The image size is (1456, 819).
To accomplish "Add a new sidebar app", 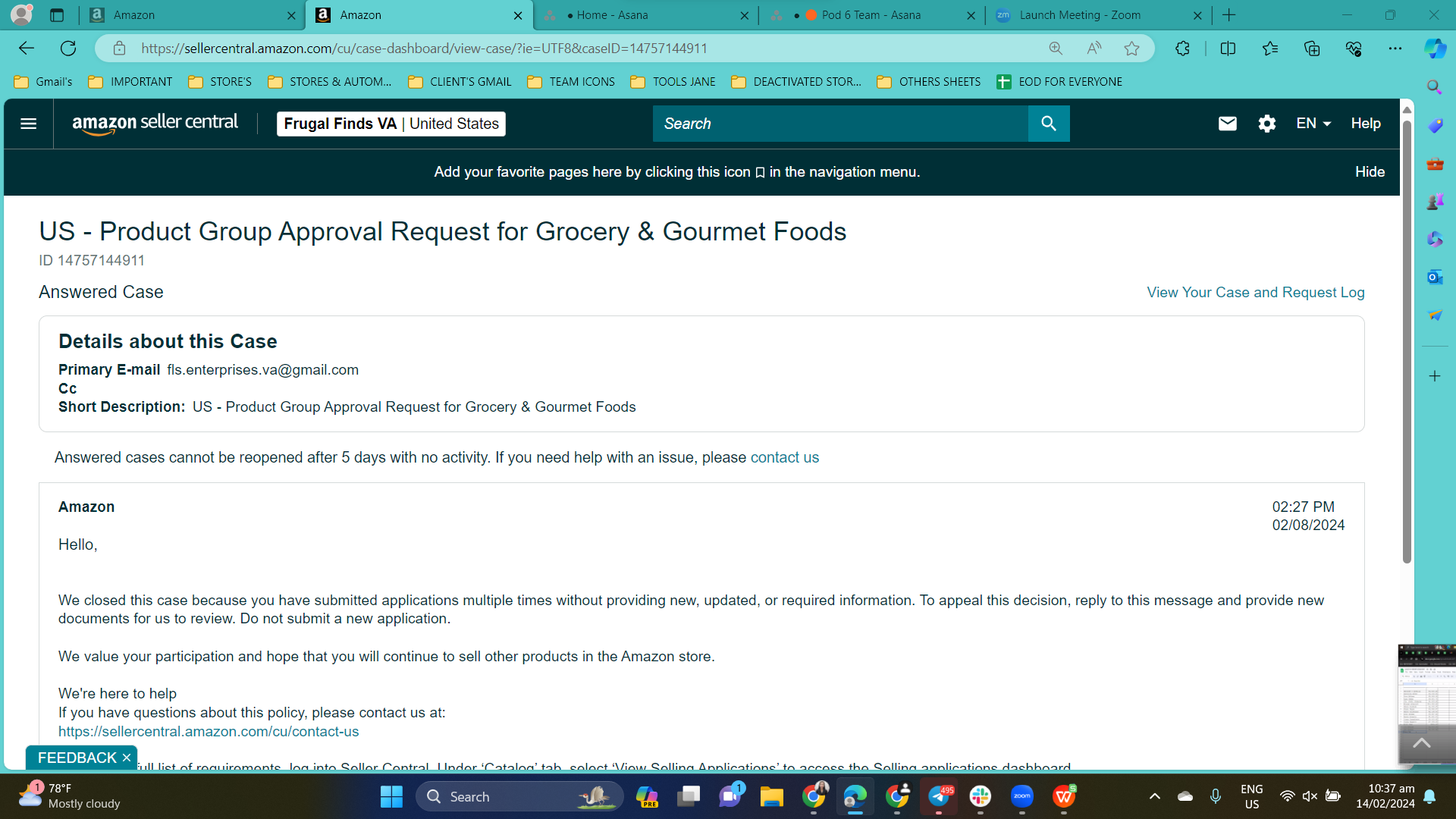I will point(1434,376).
